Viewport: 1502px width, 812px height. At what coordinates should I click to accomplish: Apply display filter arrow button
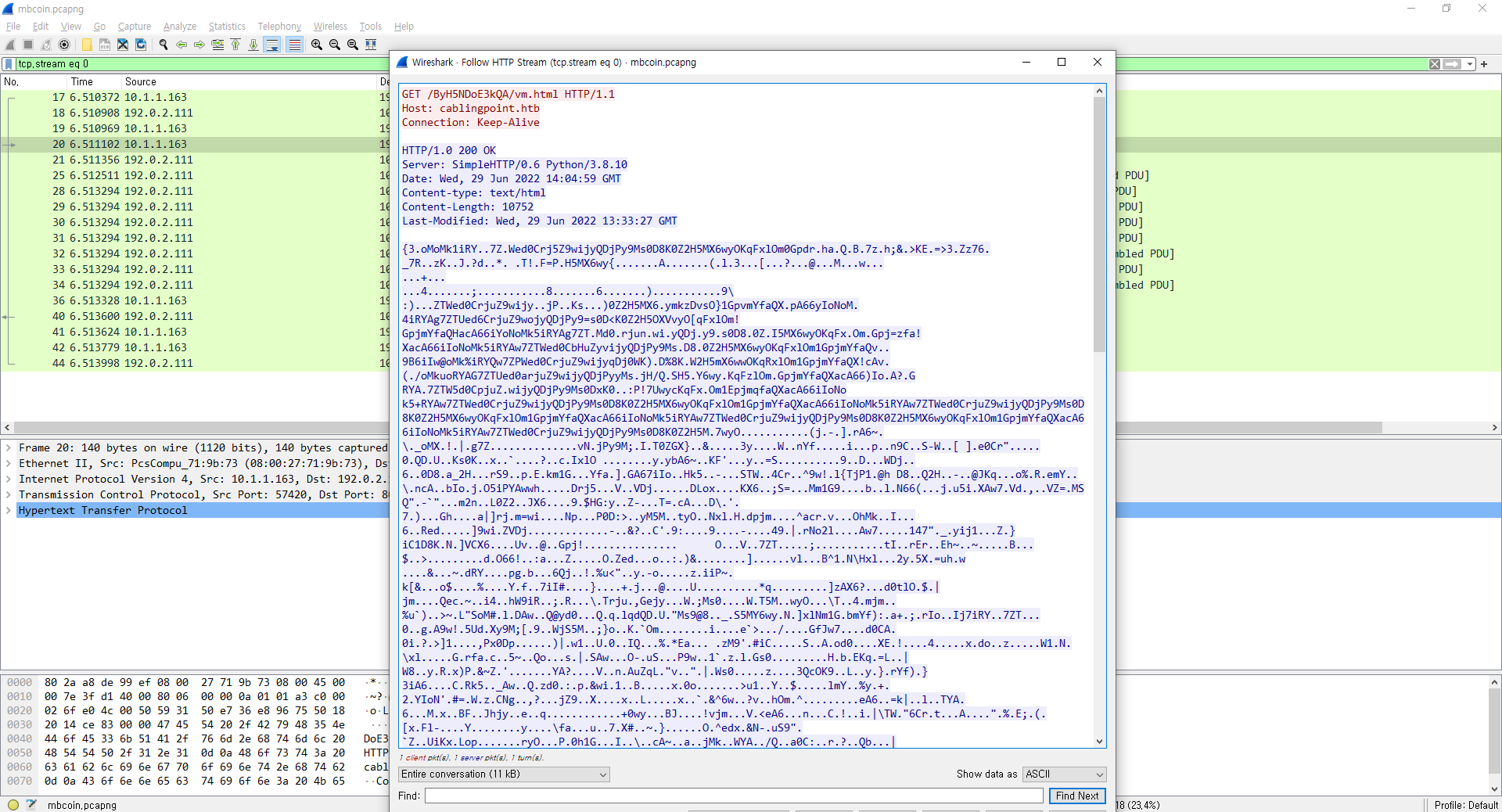click(x=1453, y=64)
